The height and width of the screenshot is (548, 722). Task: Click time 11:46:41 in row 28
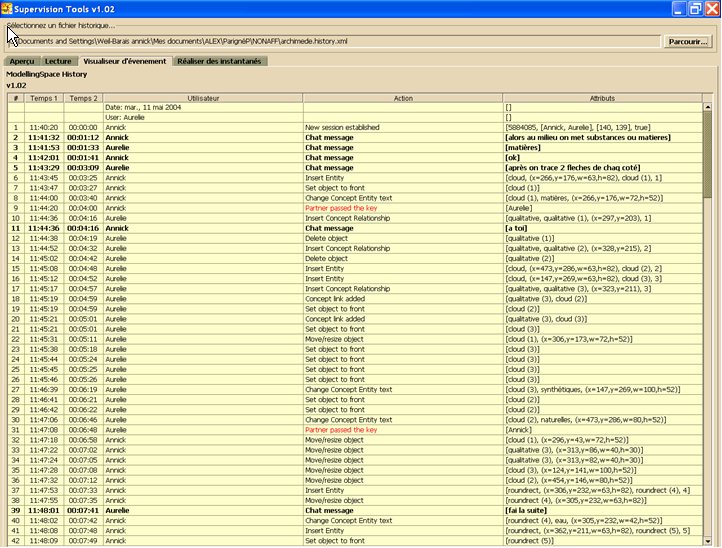pyautogui.click(x=44, y=400)
